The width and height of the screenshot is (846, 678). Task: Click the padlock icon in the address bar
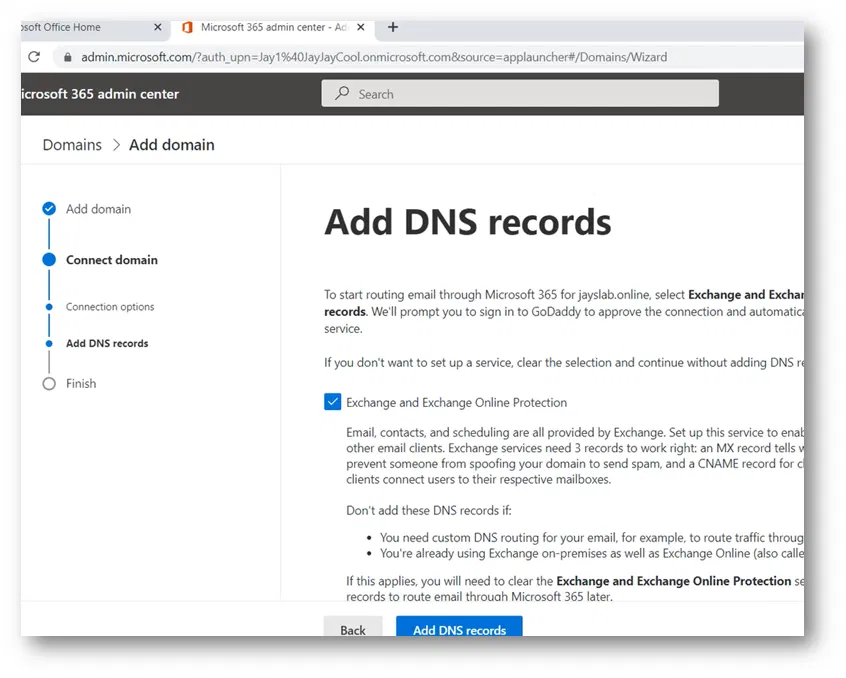pos(68,58)
